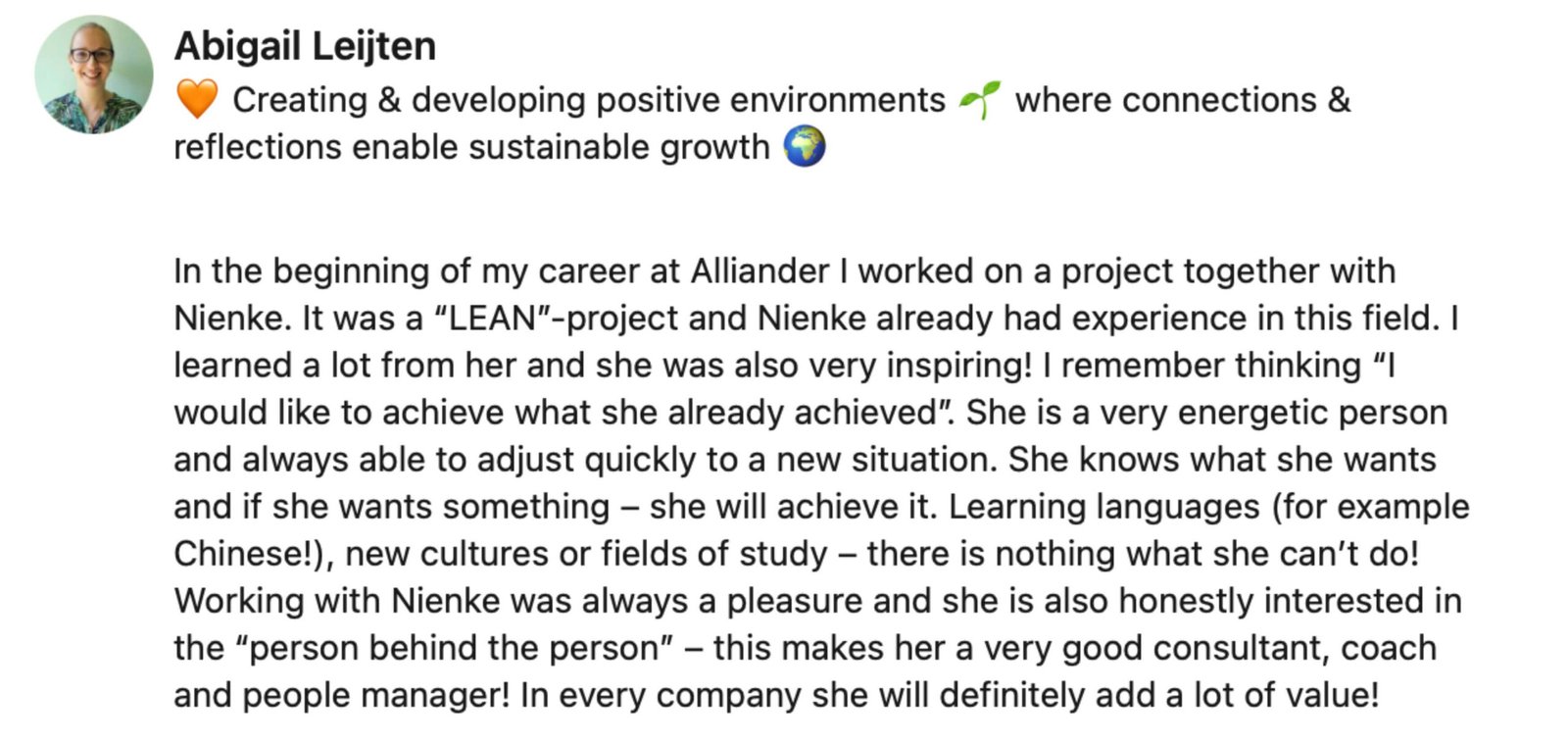The height and width of the screenshot is (742, 1568).
Task: Click the globe emoji after growth
Action: [x=805, y=147]
